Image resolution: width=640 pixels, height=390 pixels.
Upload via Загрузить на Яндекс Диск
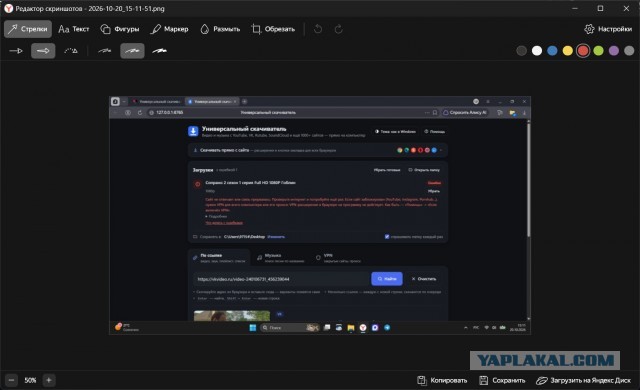click(x=584, y=380)
